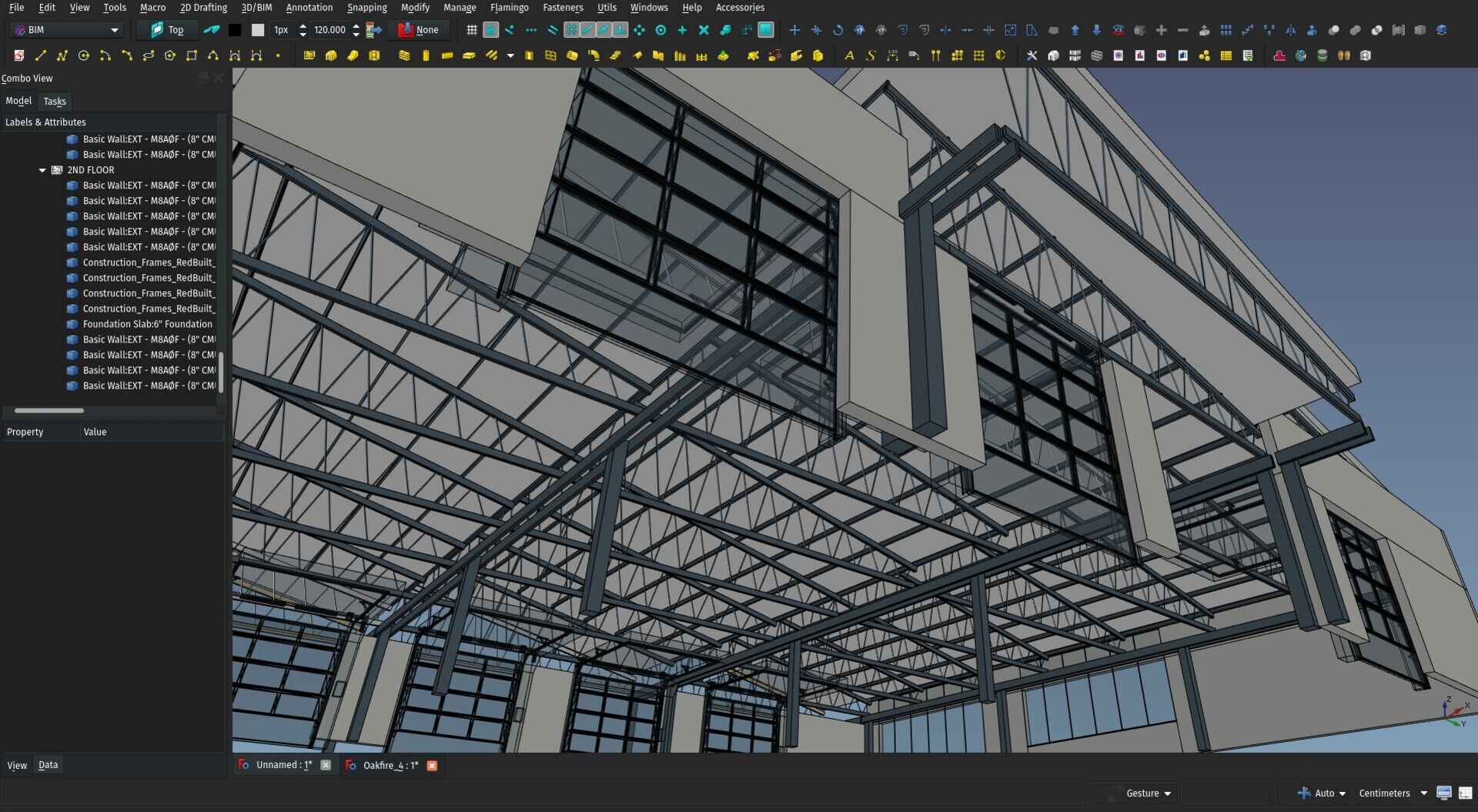The image size is (1478, 812).
Task: Select the Draft Rectangle tool
Action: 192,55
